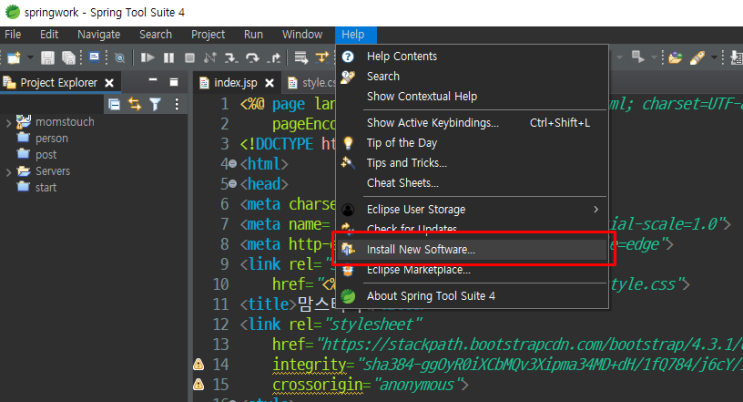Click the Search highlighter pen toolbar icon

(697, 58)
